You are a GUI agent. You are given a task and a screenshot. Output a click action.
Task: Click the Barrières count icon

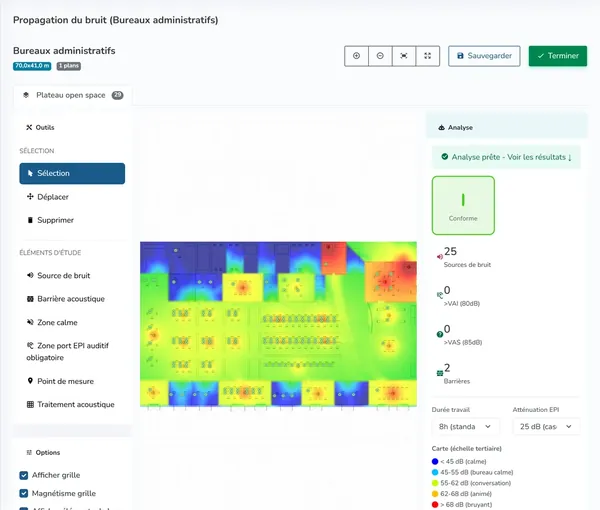pos(440,373)
